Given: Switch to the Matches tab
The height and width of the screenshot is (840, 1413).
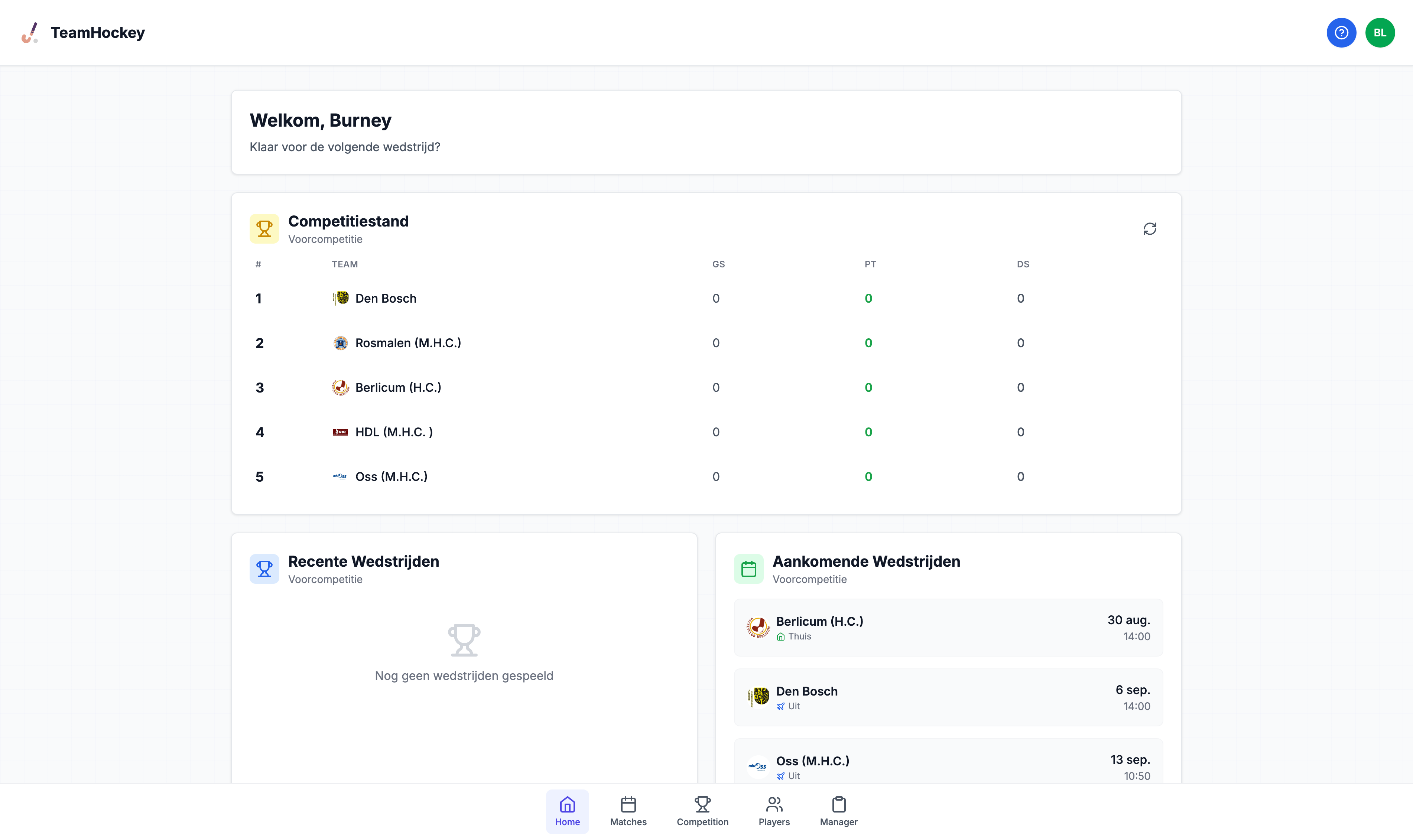Looking at the screenshot, I should (x=628, y=810).
